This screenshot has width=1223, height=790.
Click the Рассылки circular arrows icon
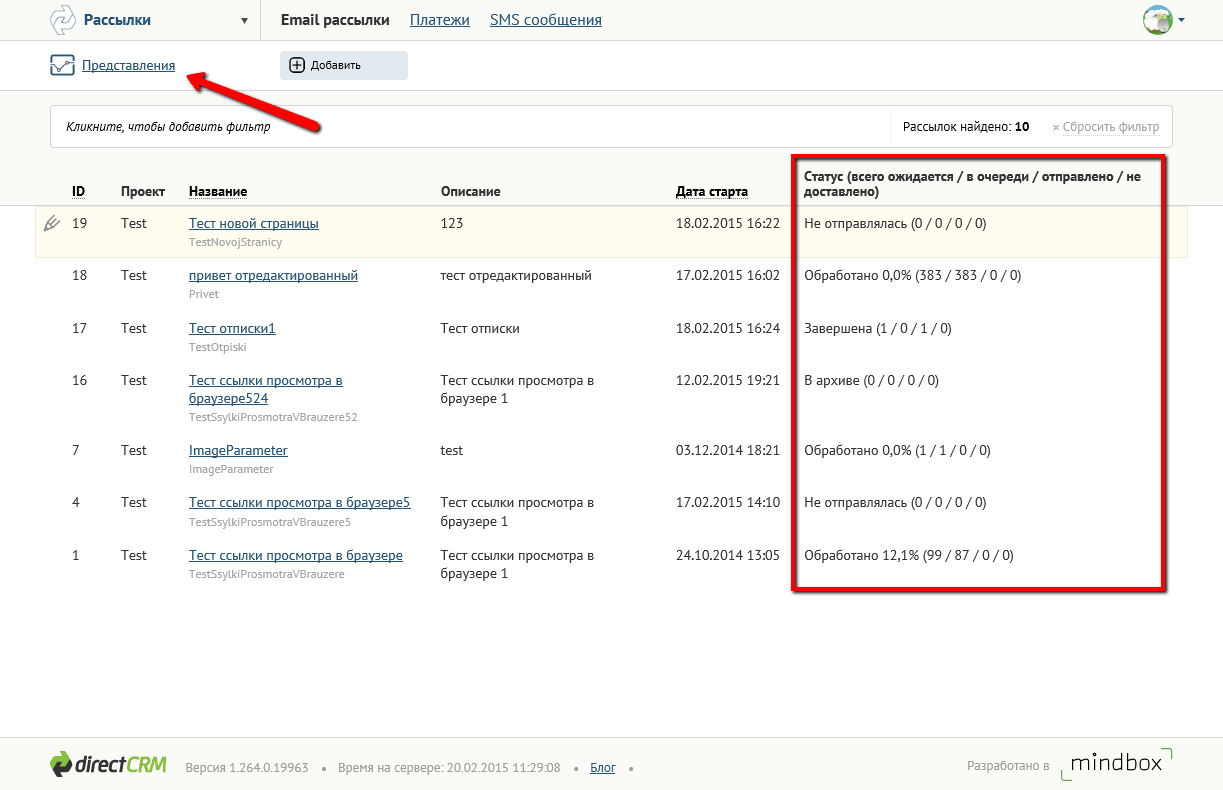[x=62, y=20]
